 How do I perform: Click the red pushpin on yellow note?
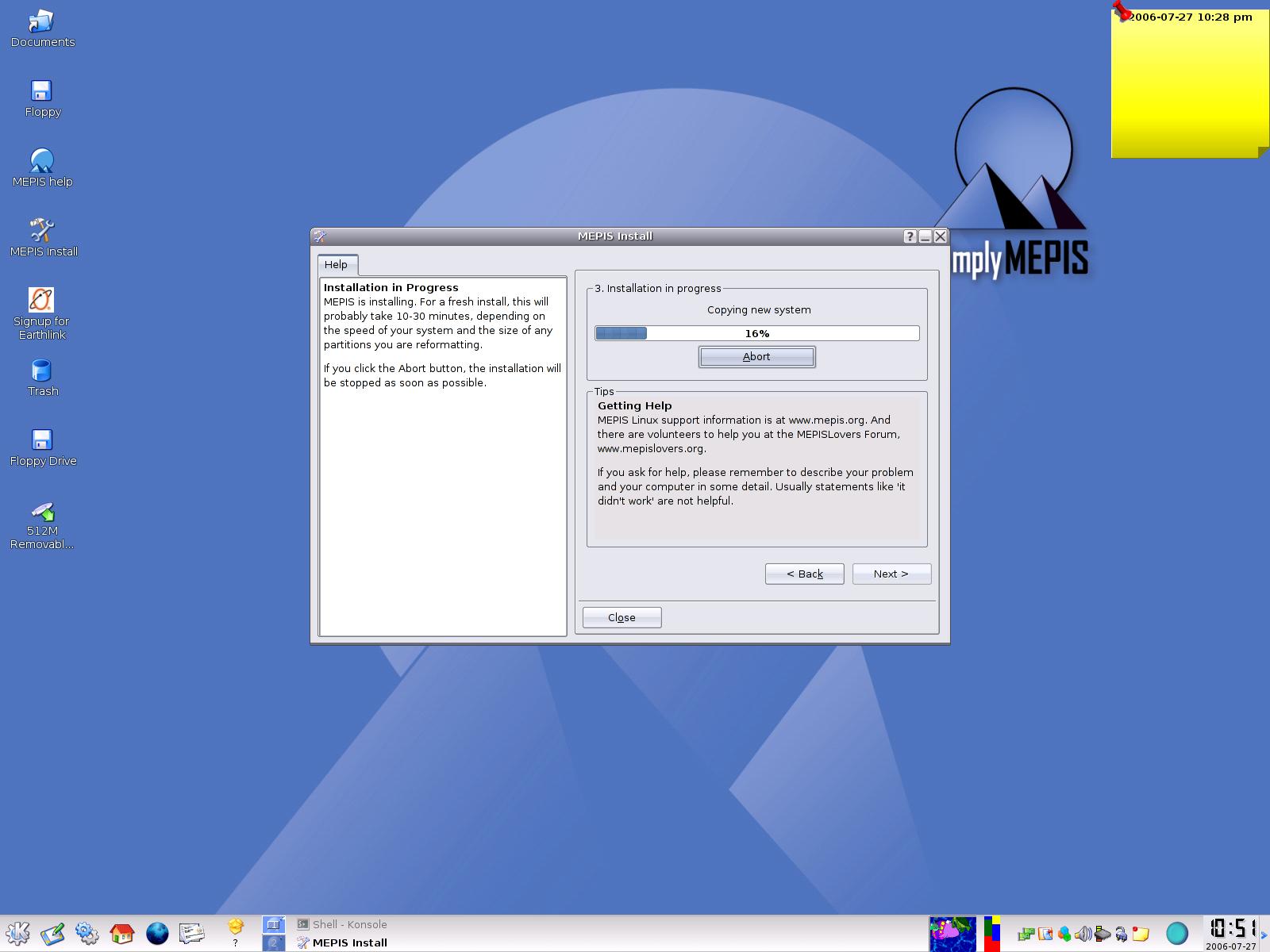click(1122, 11)
